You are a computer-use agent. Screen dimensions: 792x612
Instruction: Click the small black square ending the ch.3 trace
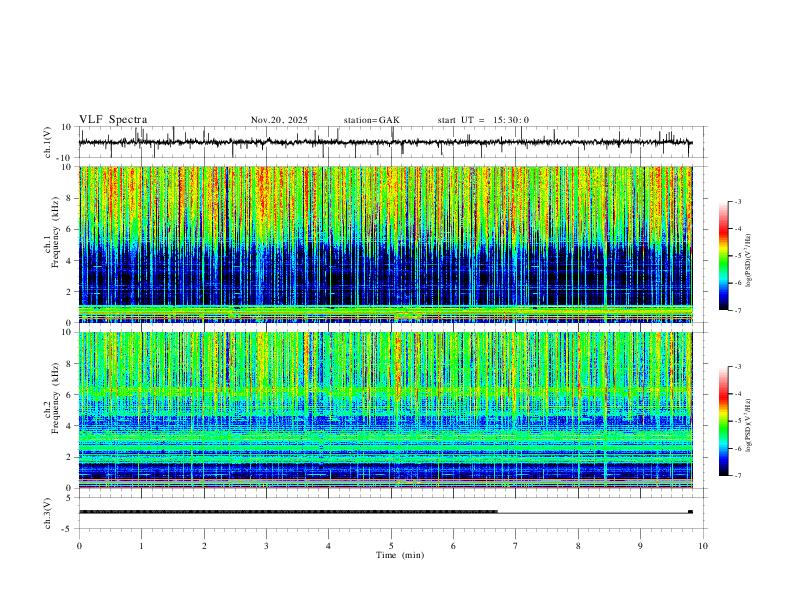[x=690, y=512]
